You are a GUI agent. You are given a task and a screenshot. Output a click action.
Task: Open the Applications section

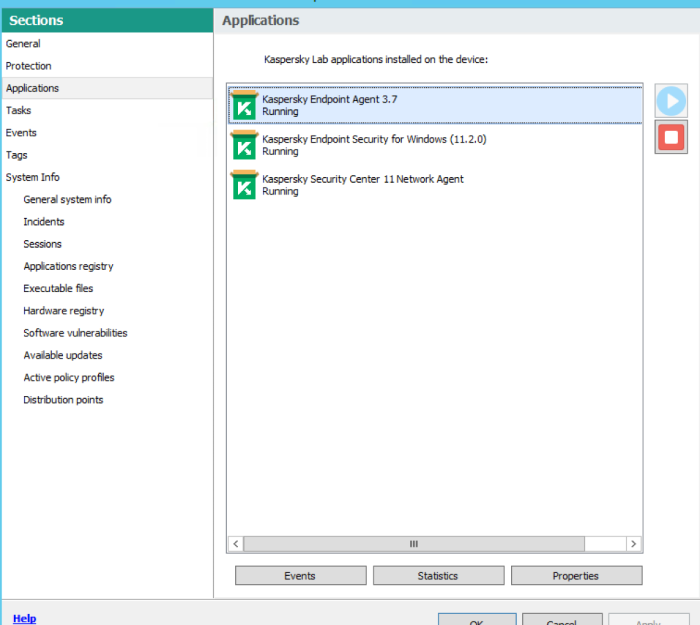point(107,88)
